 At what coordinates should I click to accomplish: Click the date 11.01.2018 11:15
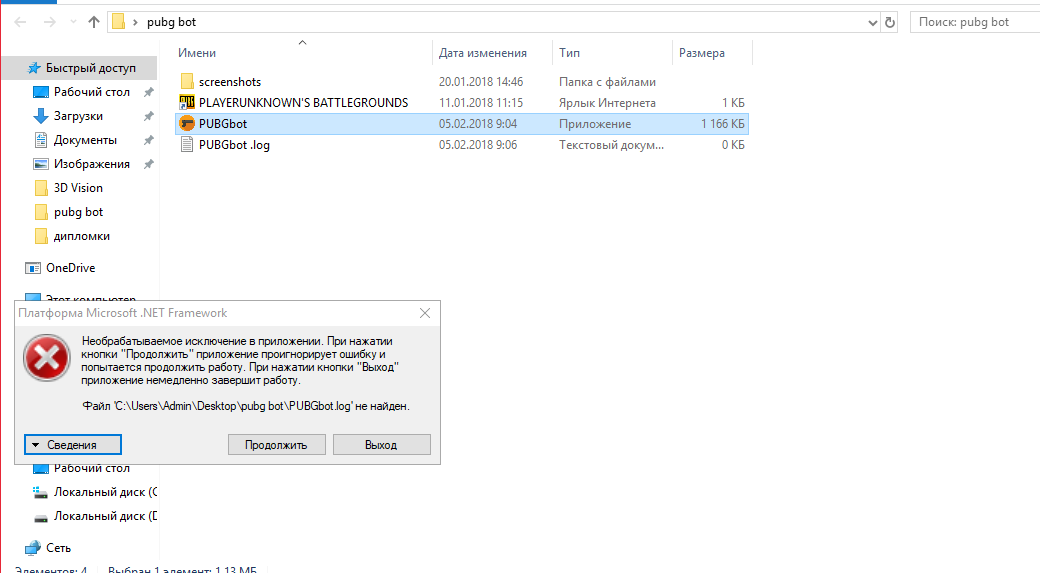click(x=481, y=103)
